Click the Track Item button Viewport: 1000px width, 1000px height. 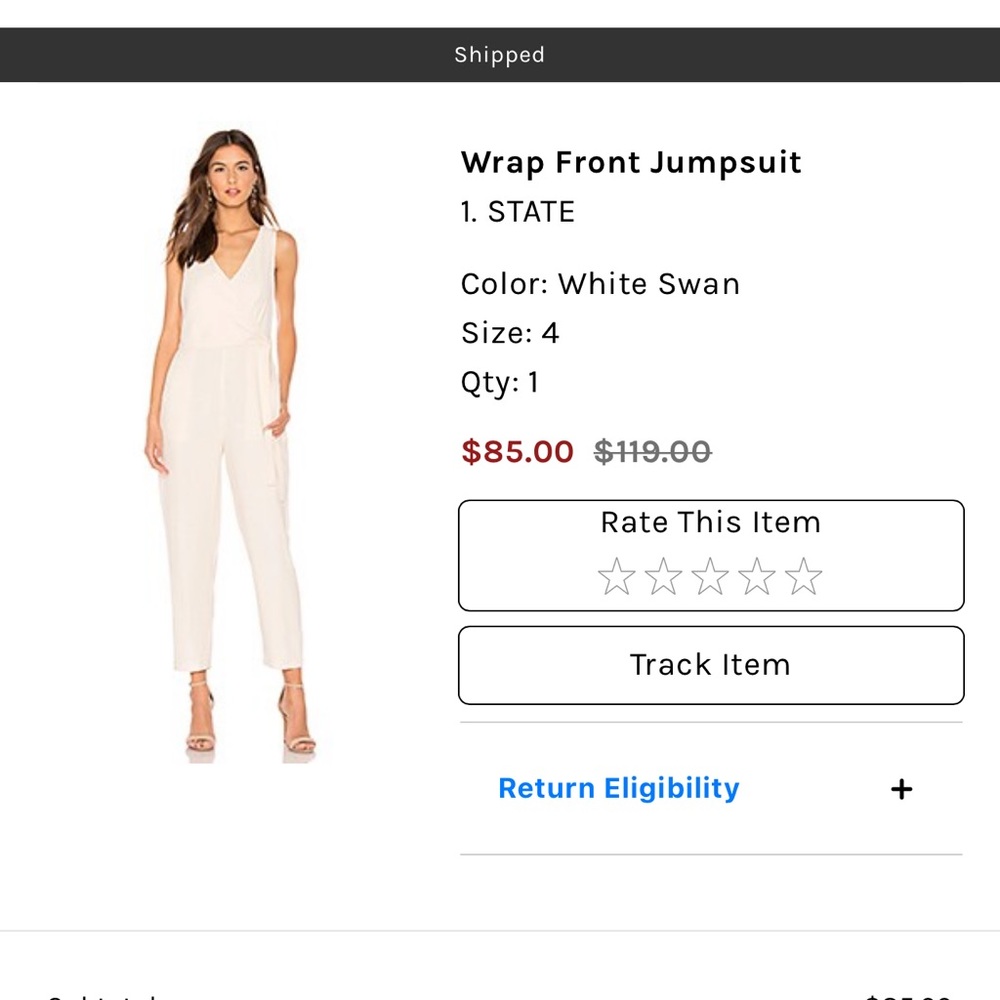(710, 665)
